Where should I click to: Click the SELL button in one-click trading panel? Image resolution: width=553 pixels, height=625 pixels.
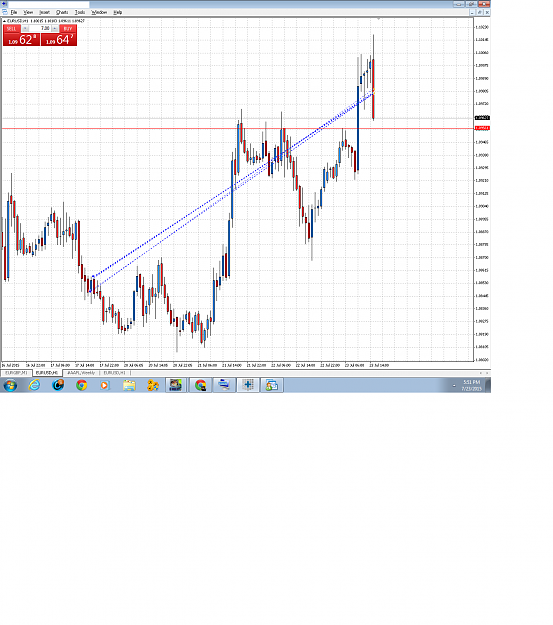12,29
